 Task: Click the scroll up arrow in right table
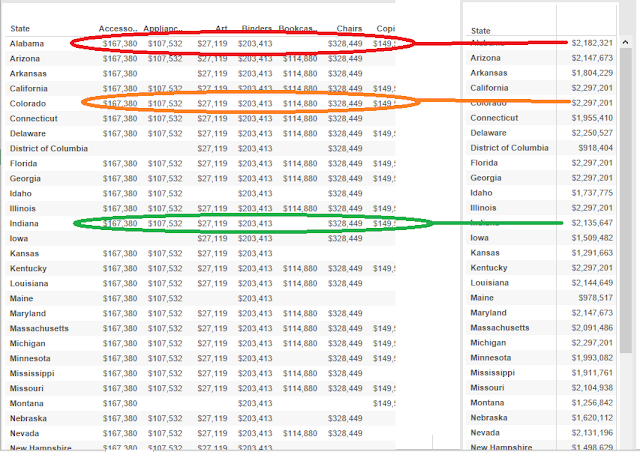point(625,42)
